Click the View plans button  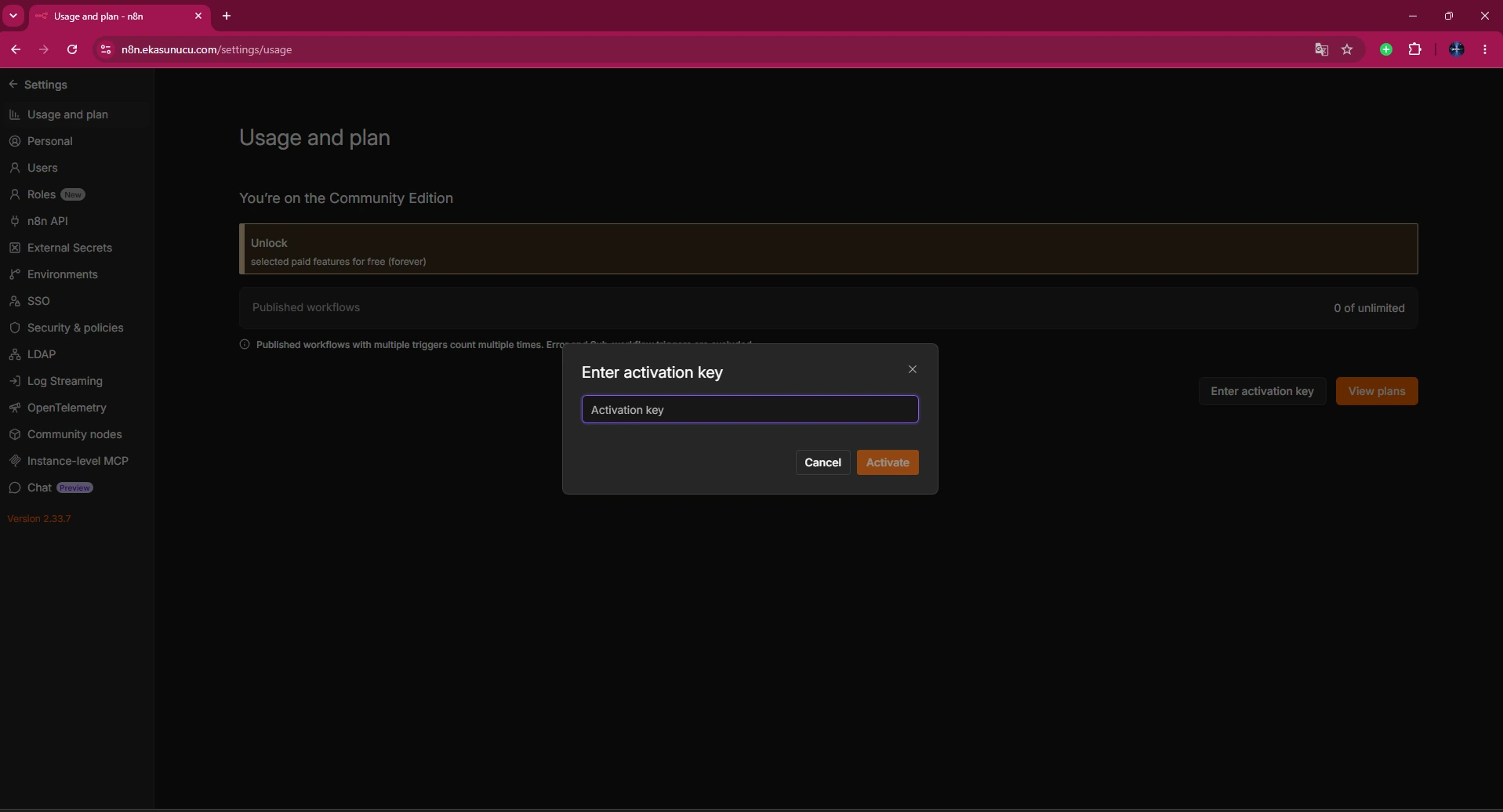point(1377,391)
